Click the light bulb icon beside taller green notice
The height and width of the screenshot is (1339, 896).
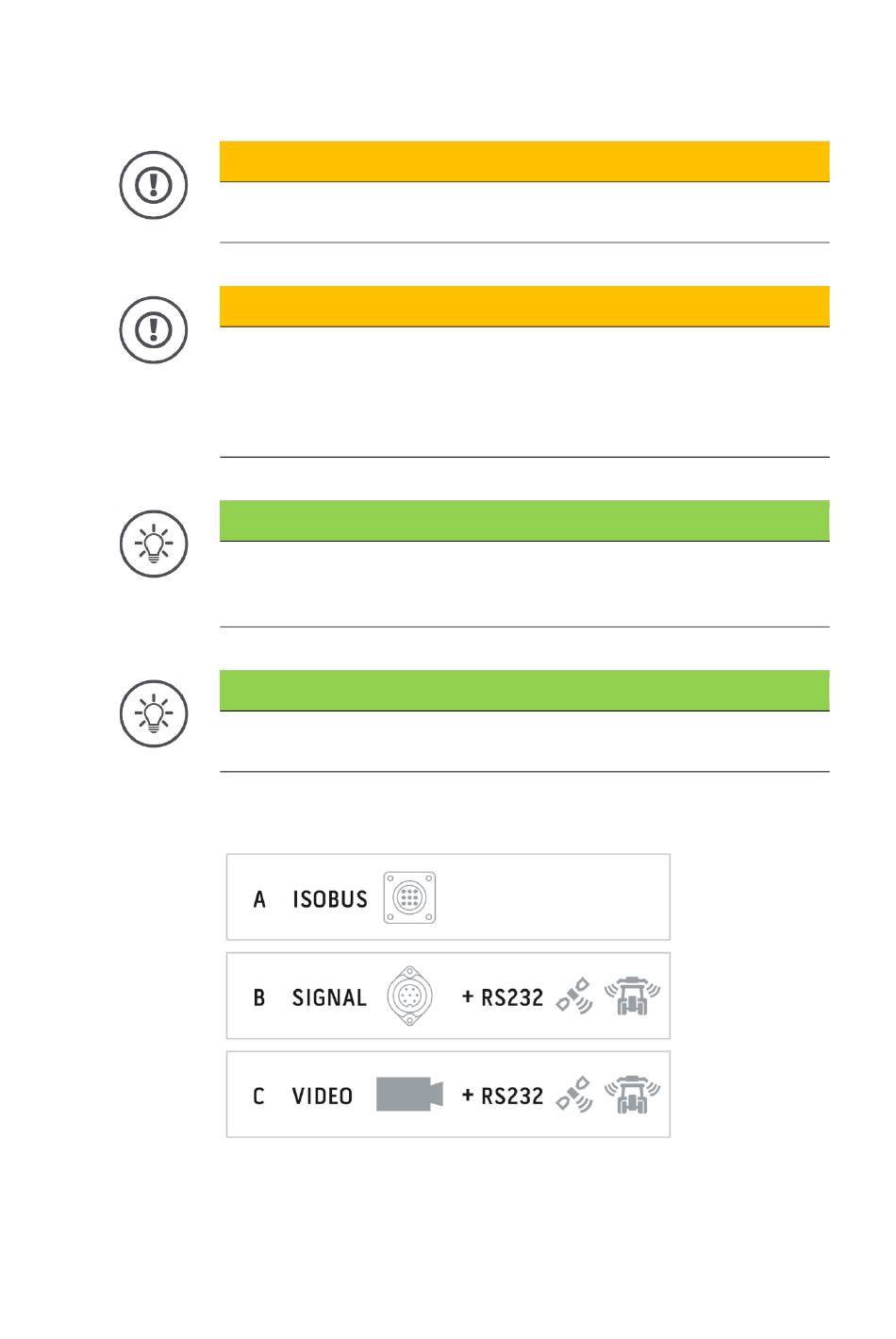click(154, 544)
